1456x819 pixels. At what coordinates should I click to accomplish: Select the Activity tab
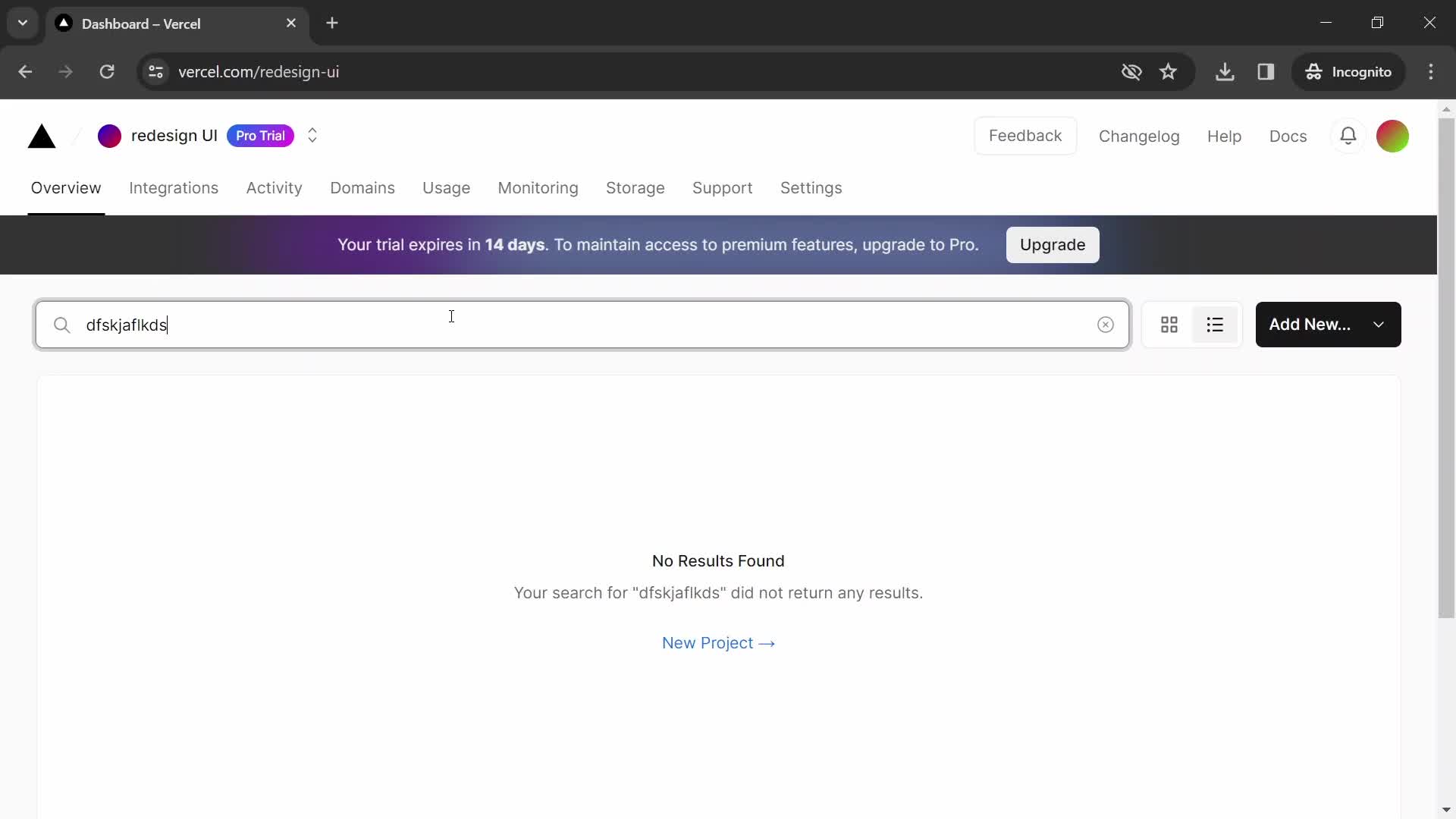(274, 188)
